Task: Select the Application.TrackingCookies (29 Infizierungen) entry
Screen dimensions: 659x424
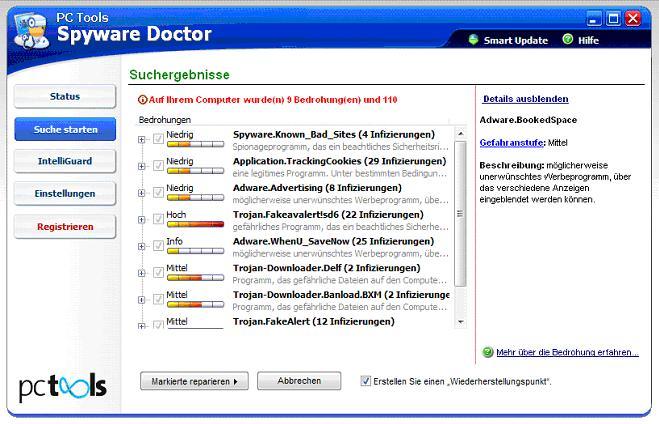Action: coord(340,161)
